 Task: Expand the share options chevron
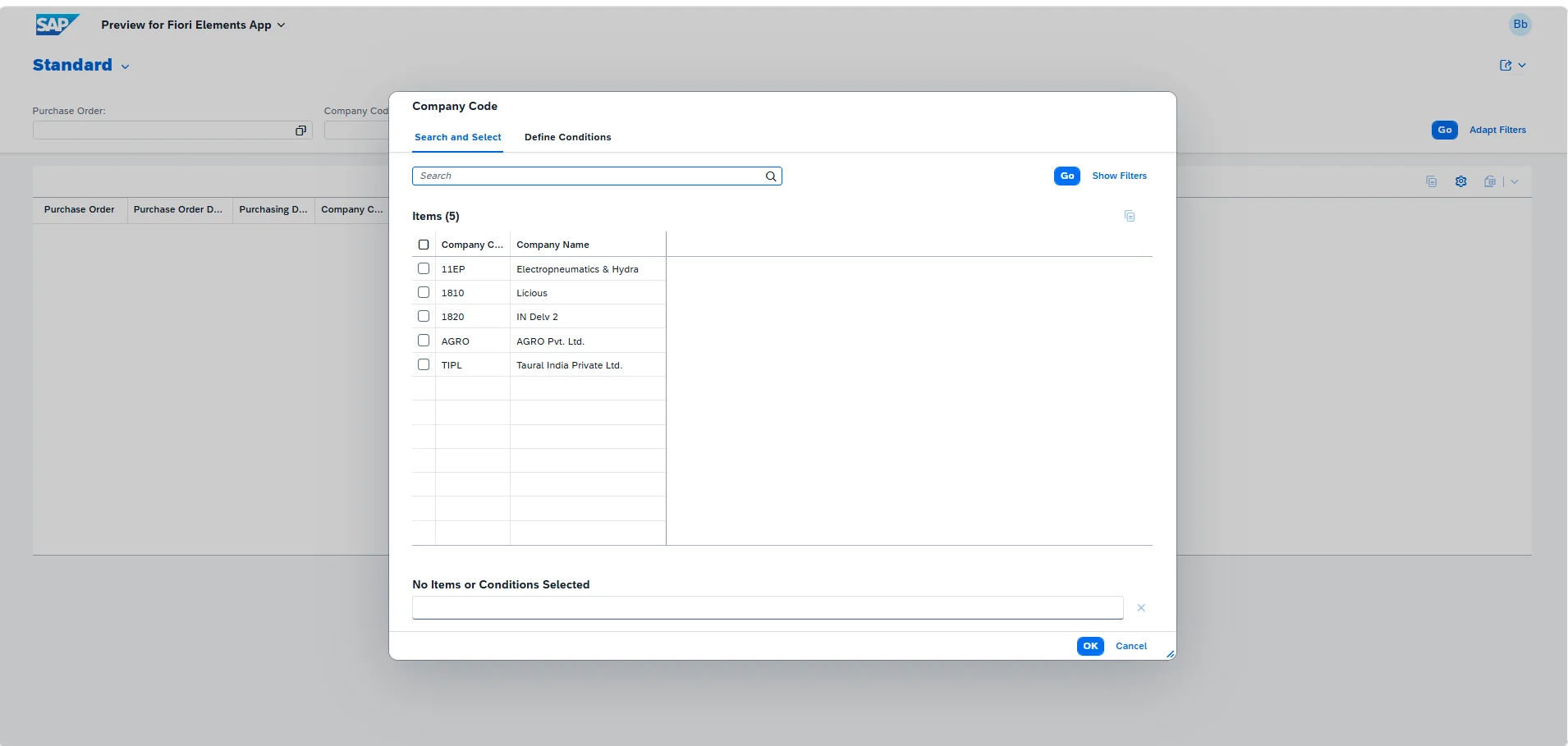pyautogui.click(x=1521, y=66)
